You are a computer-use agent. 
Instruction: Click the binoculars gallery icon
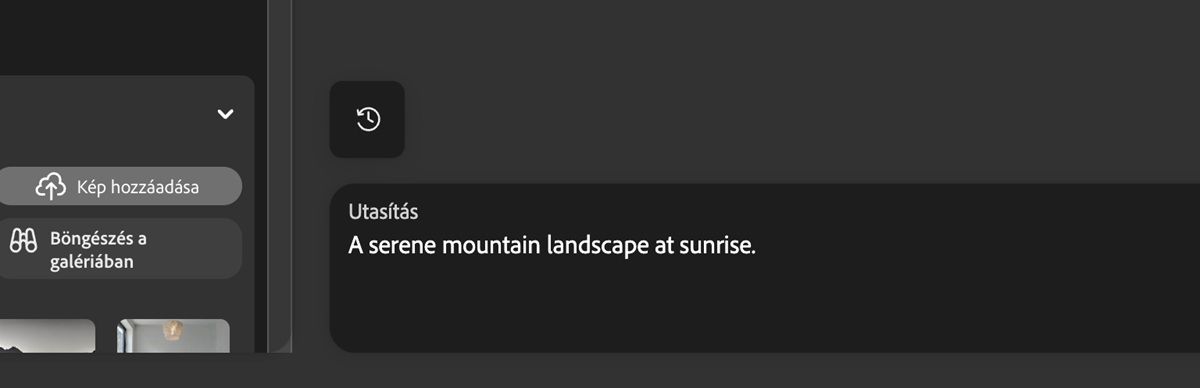tap(23, 240)
